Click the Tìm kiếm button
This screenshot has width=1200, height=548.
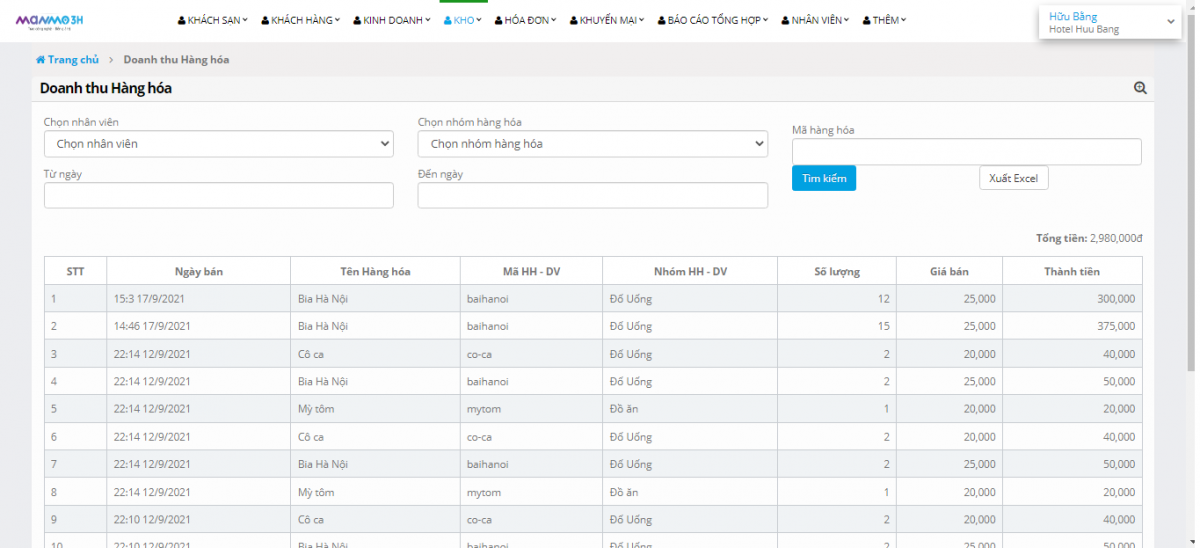point(823,178)
